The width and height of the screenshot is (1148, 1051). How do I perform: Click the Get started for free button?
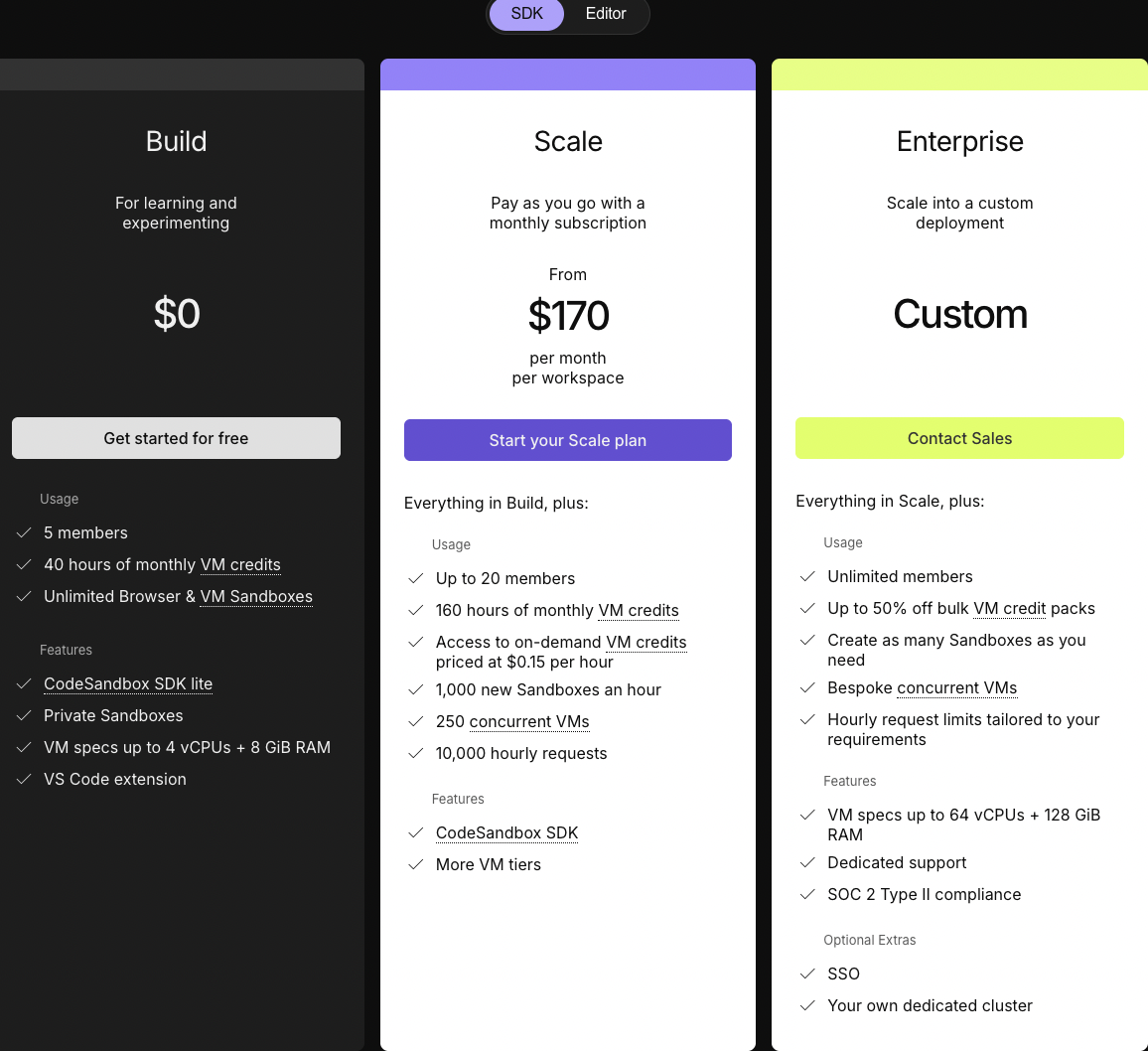[176, 438]
